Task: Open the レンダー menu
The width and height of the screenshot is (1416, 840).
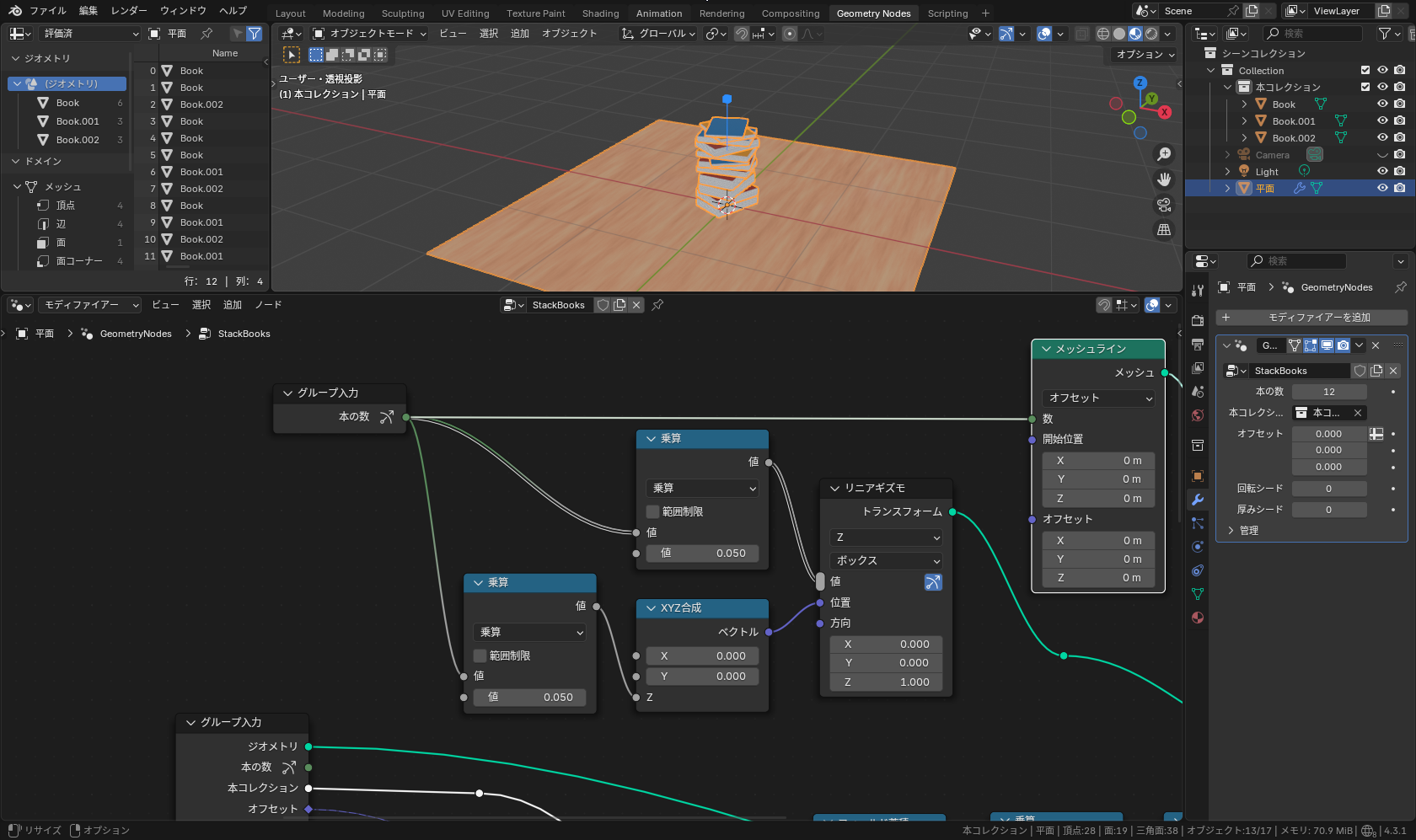Action: coord(129,11)
